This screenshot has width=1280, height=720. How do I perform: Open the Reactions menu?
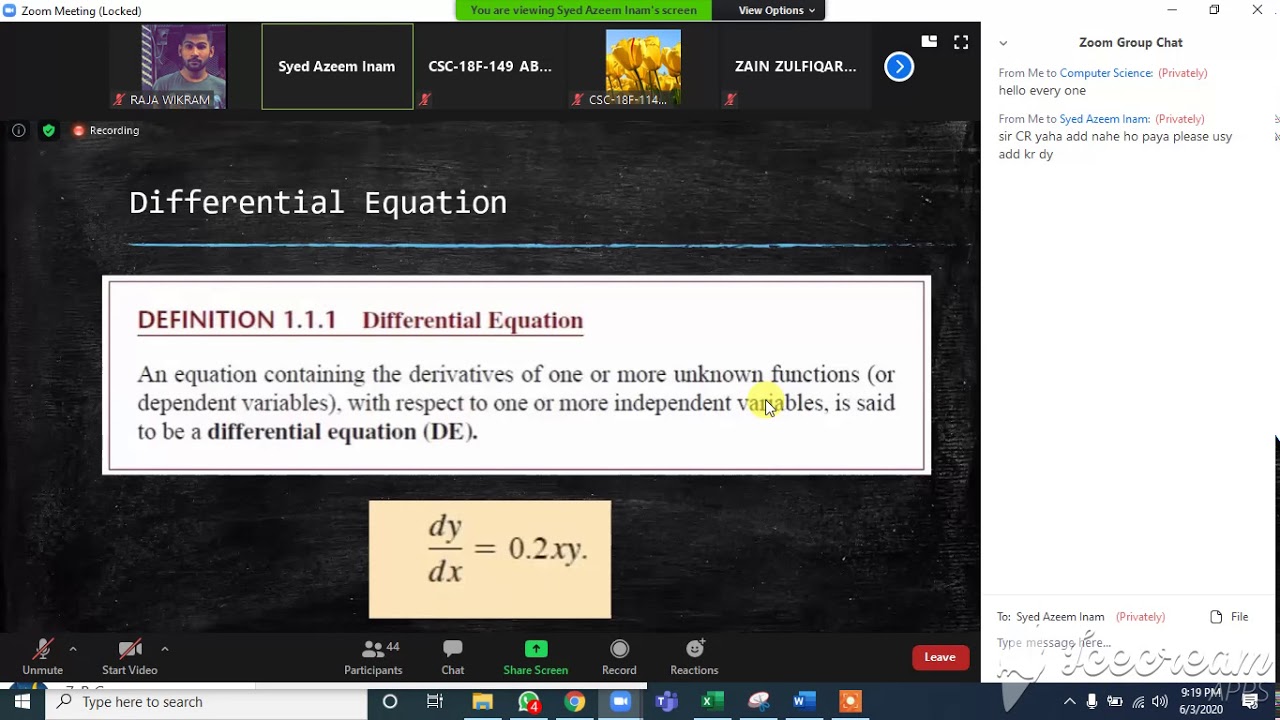[694, 657]
